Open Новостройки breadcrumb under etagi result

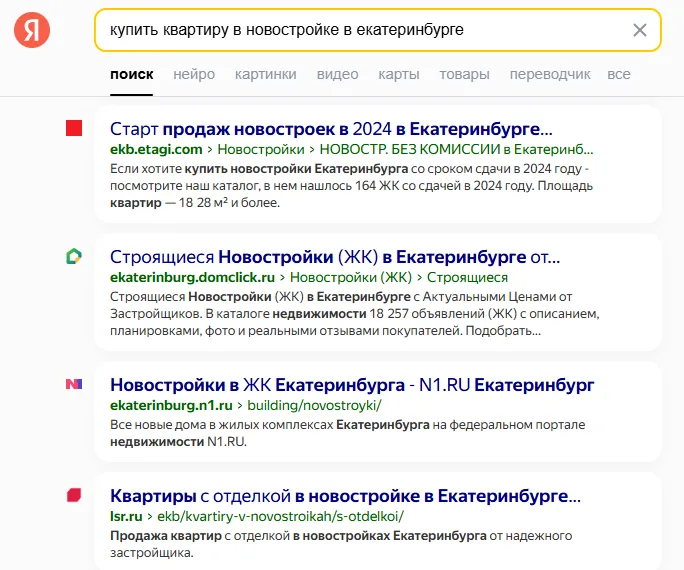(261, 149)
